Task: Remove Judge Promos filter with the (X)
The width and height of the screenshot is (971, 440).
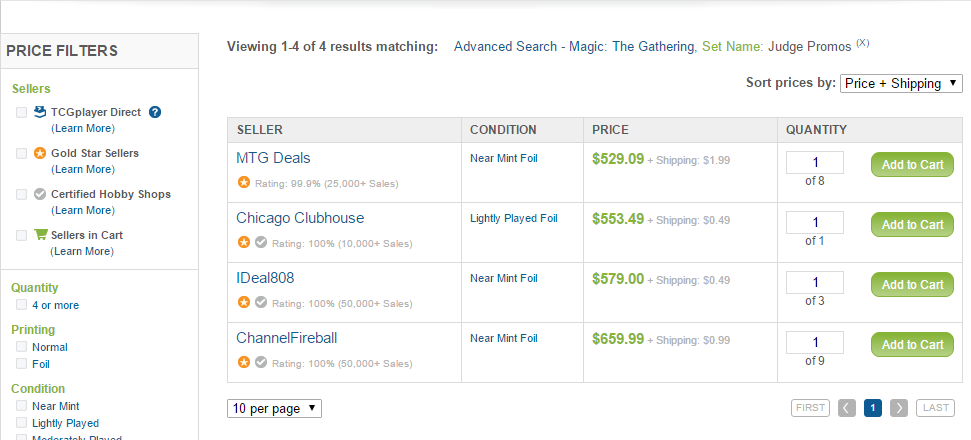Action: tap(863, 43)
